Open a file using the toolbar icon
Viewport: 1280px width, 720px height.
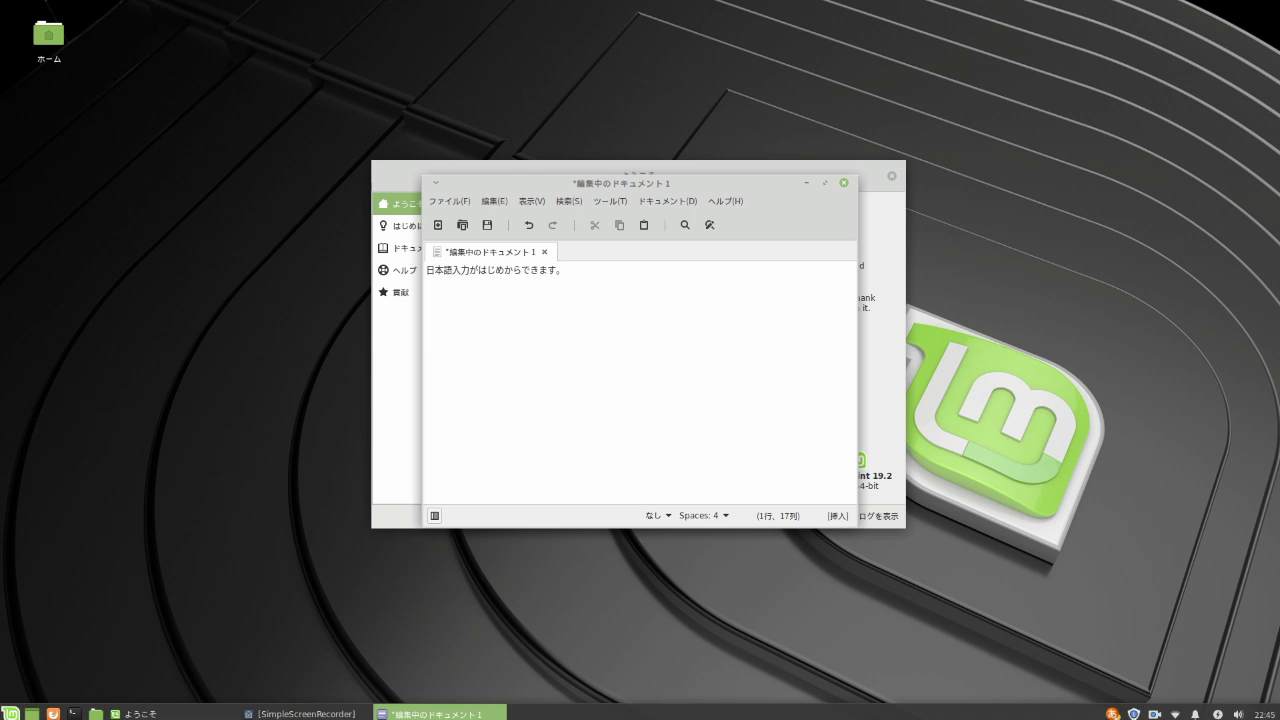(x=462, y=224)
